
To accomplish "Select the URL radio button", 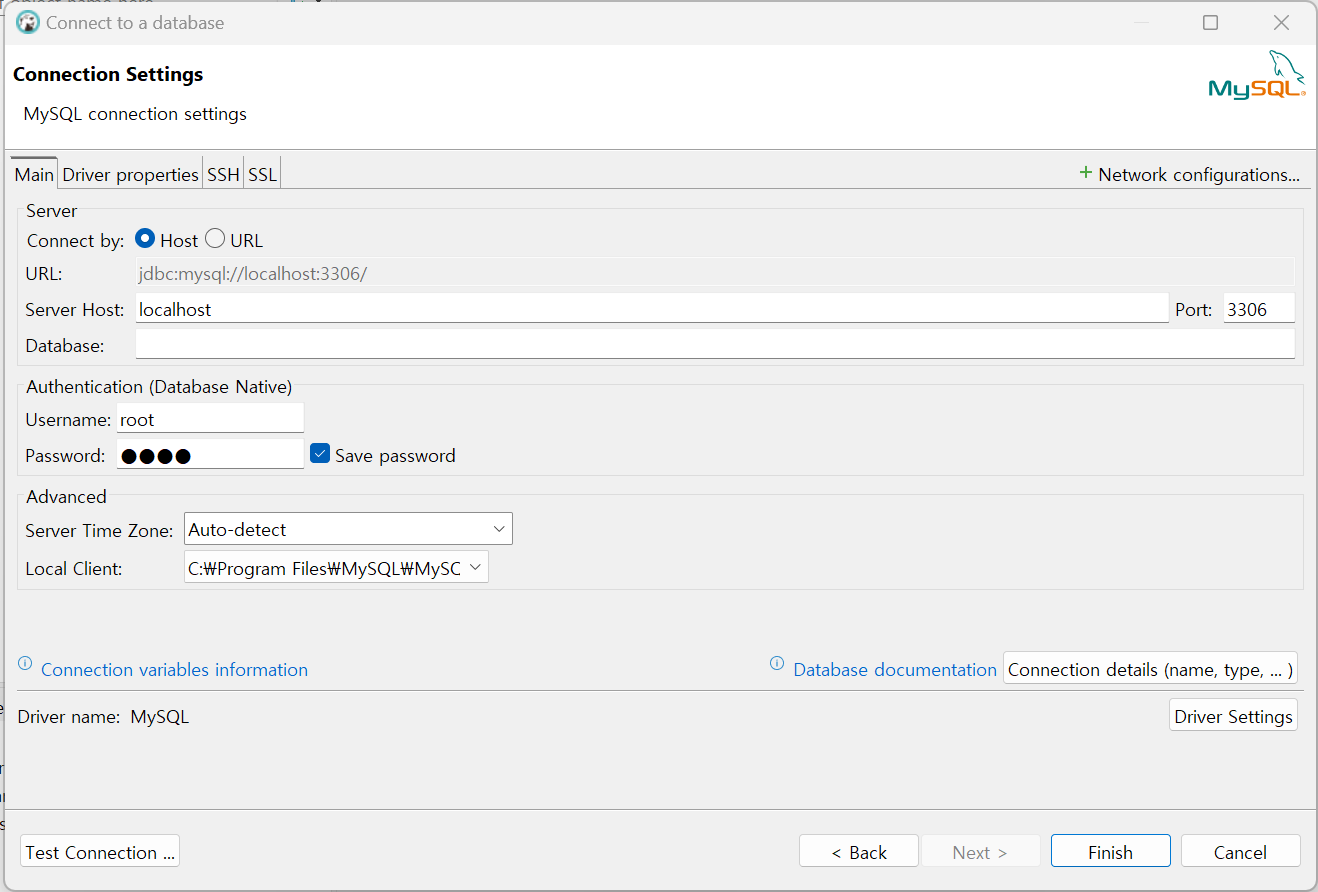I will click(215, 239).
